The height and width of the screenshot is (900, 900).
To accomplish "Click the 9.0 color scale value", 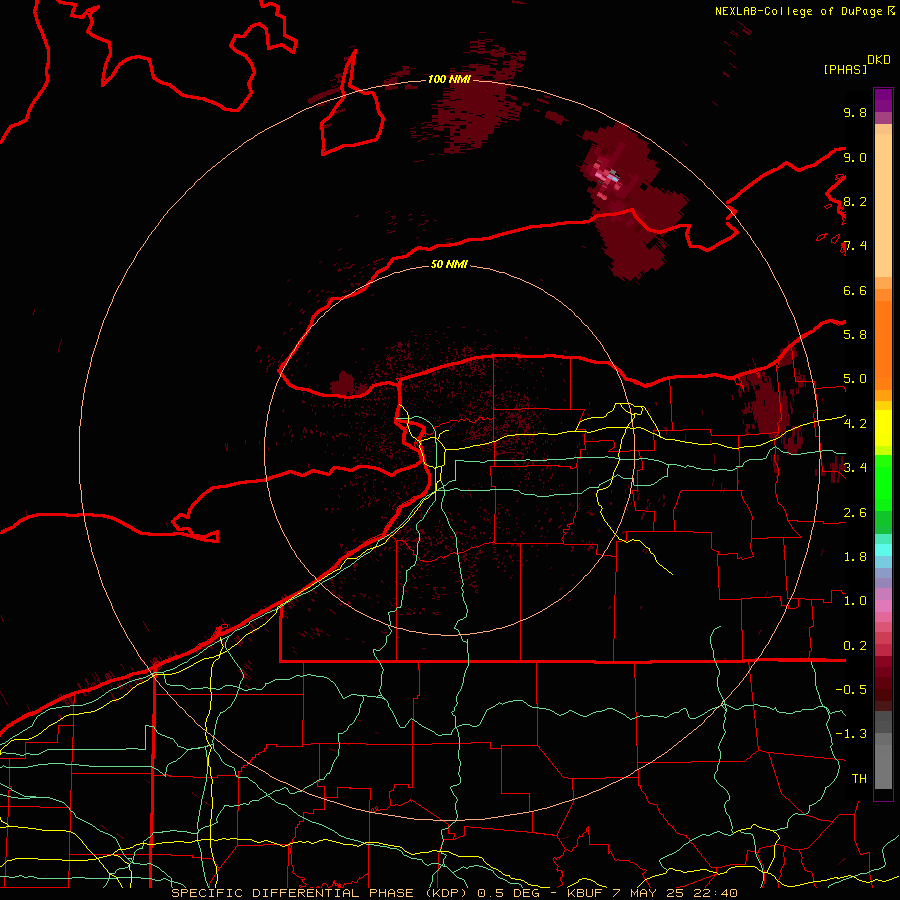I will pyautogui.click(x=855, y=157).
